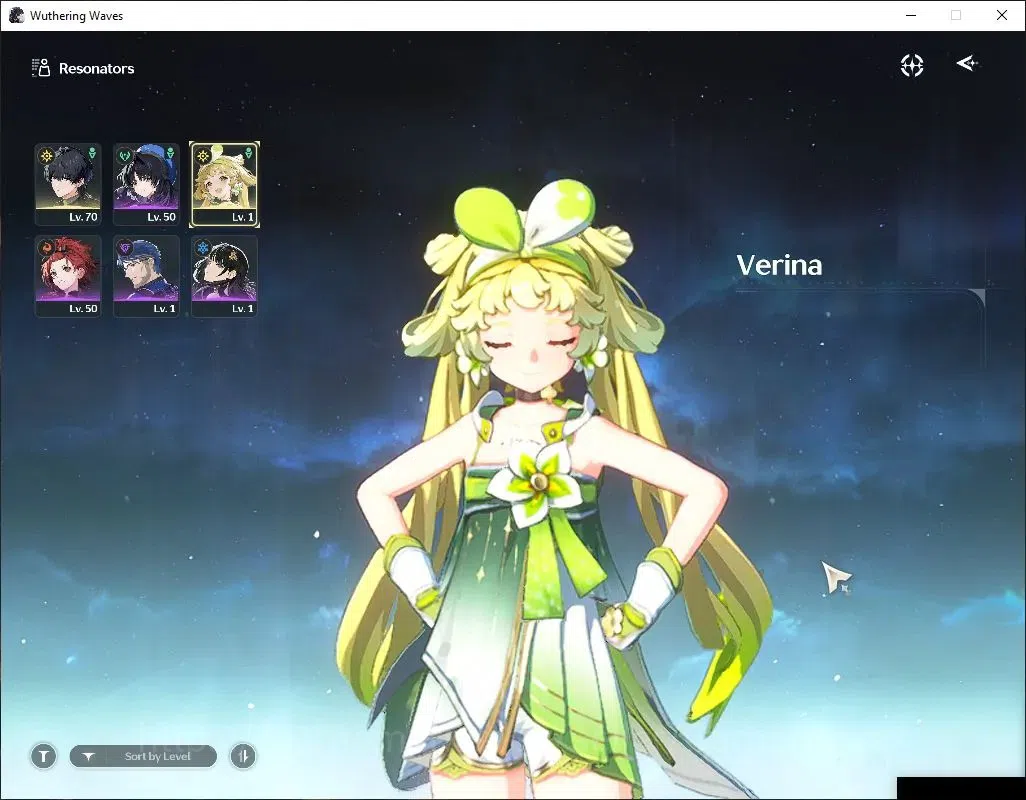1026x800 pixels.
Task: Toggle the sort order button
Action: (243, 756)
